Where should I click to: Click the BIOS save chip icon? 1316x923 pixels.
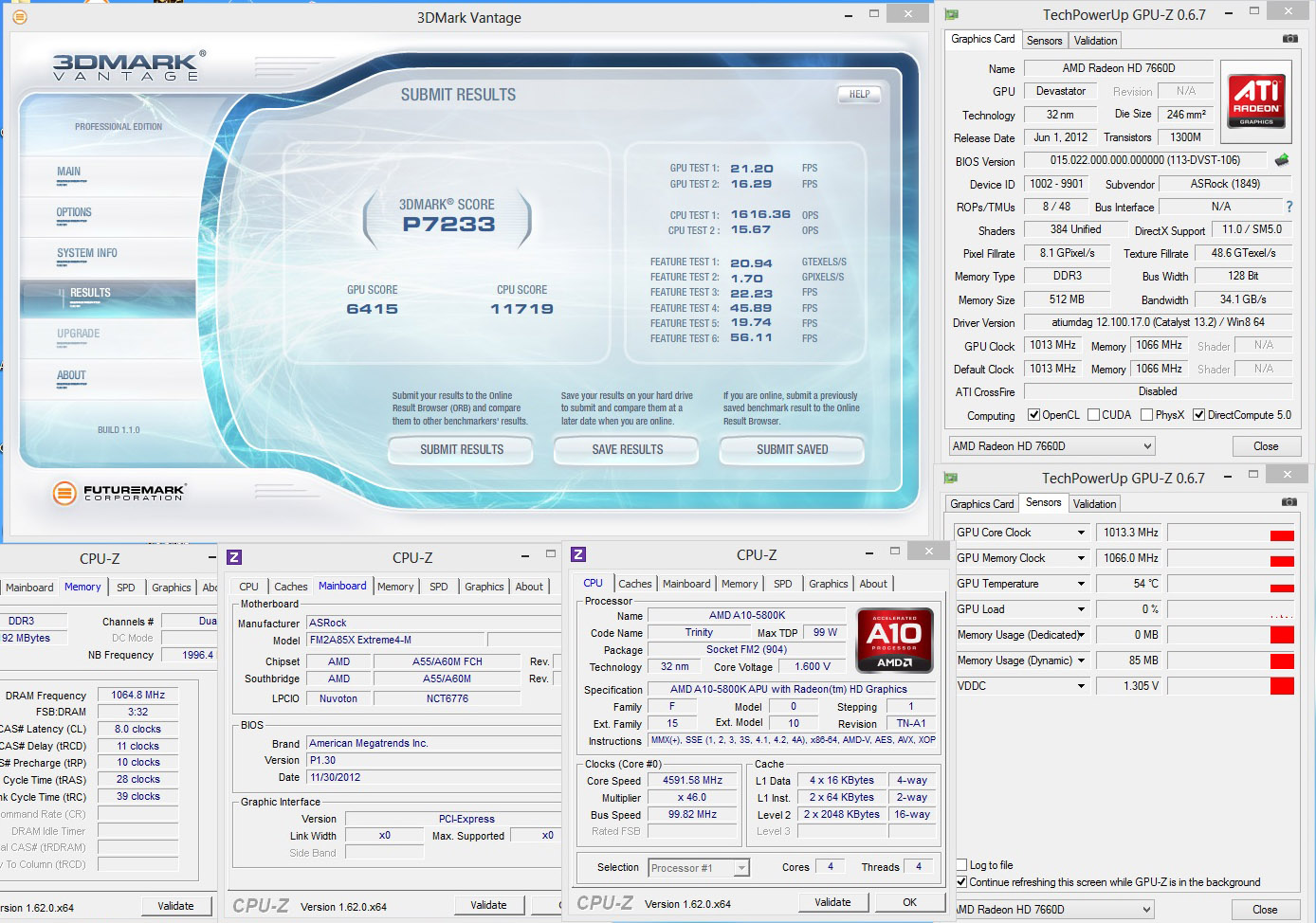click(x=1282, y=160)
